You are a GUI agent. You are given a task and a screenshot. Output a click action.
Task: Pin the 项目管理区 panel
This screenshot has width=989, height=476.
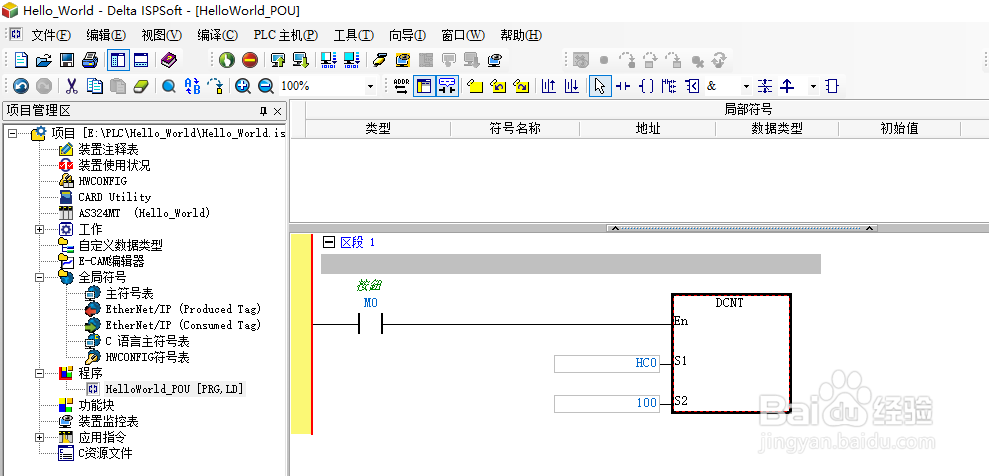(x=264, y=112)
